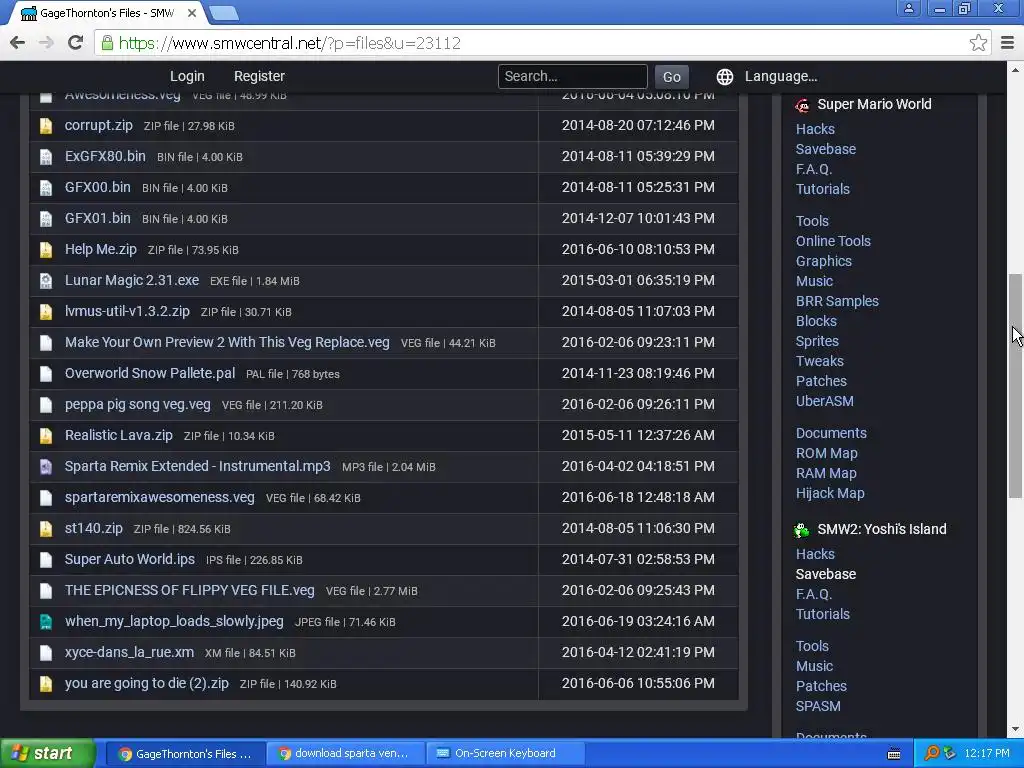Click the browser back arrow
Viewport: 1024px width, 768px height.
(x=18, y=43)
